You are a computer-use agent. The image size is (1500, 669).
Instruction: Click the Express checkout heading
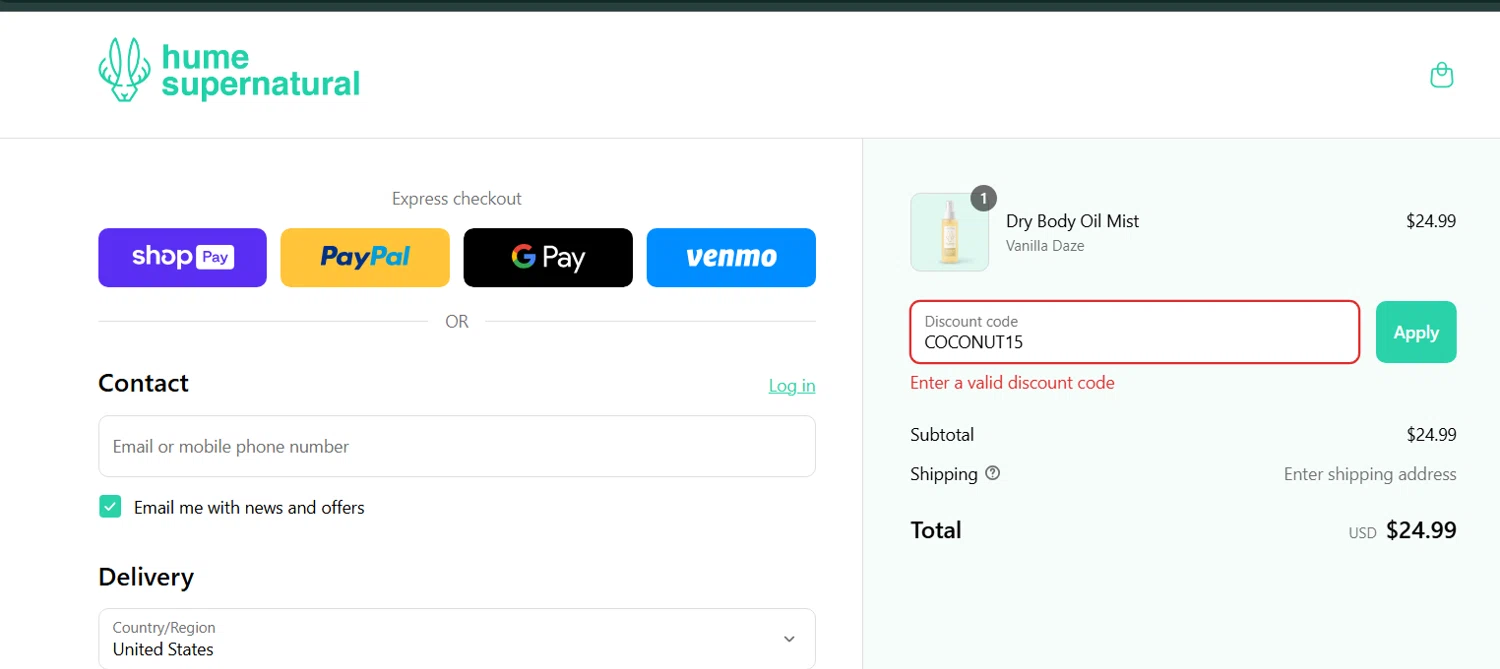pos(457,199)
